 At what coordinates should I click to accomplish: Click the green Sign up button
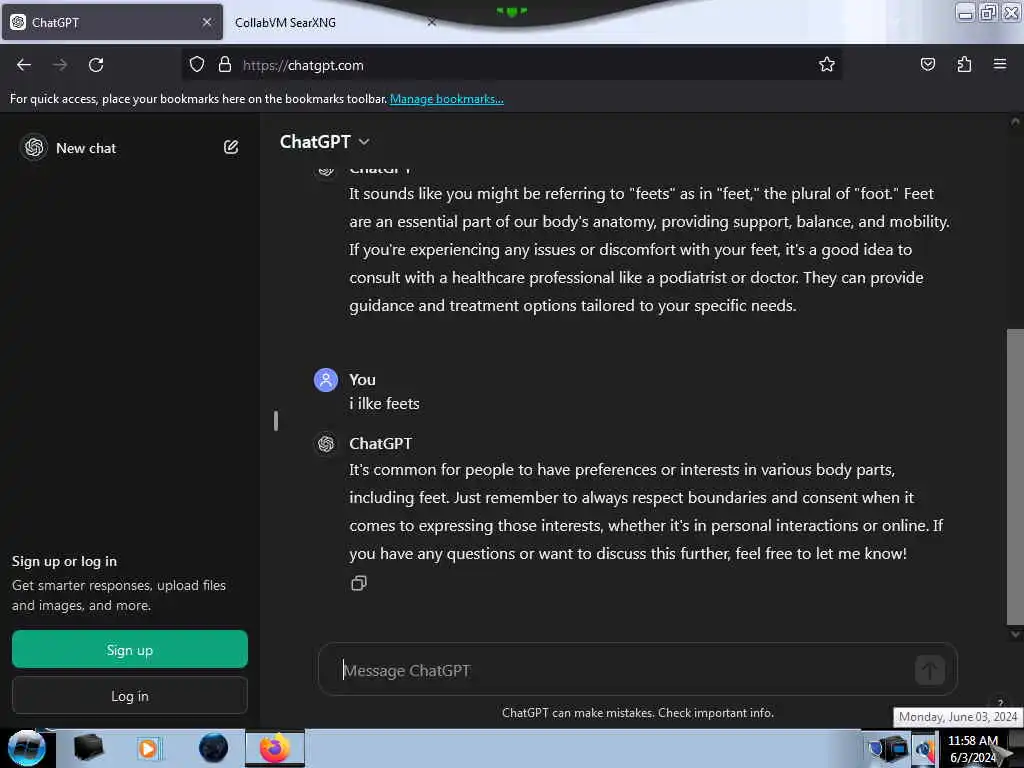(130, 649)
